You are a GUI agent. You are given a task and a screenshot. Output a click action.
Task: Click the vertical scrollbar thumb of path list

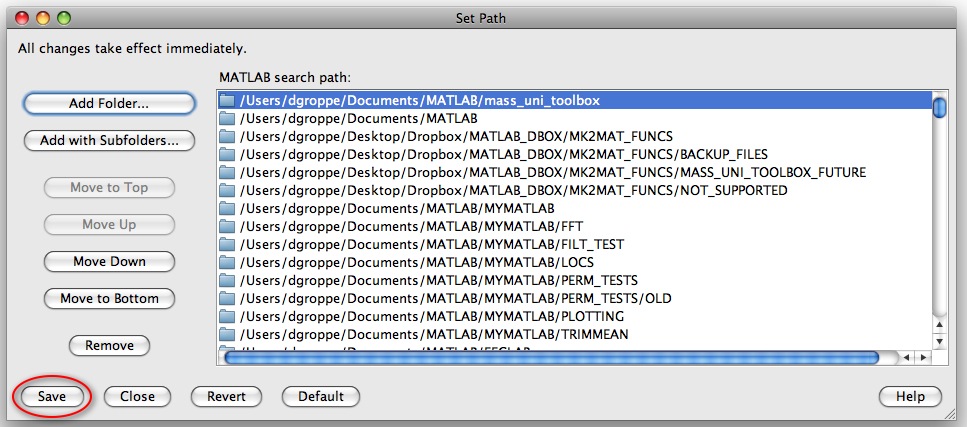pos(939,107)
